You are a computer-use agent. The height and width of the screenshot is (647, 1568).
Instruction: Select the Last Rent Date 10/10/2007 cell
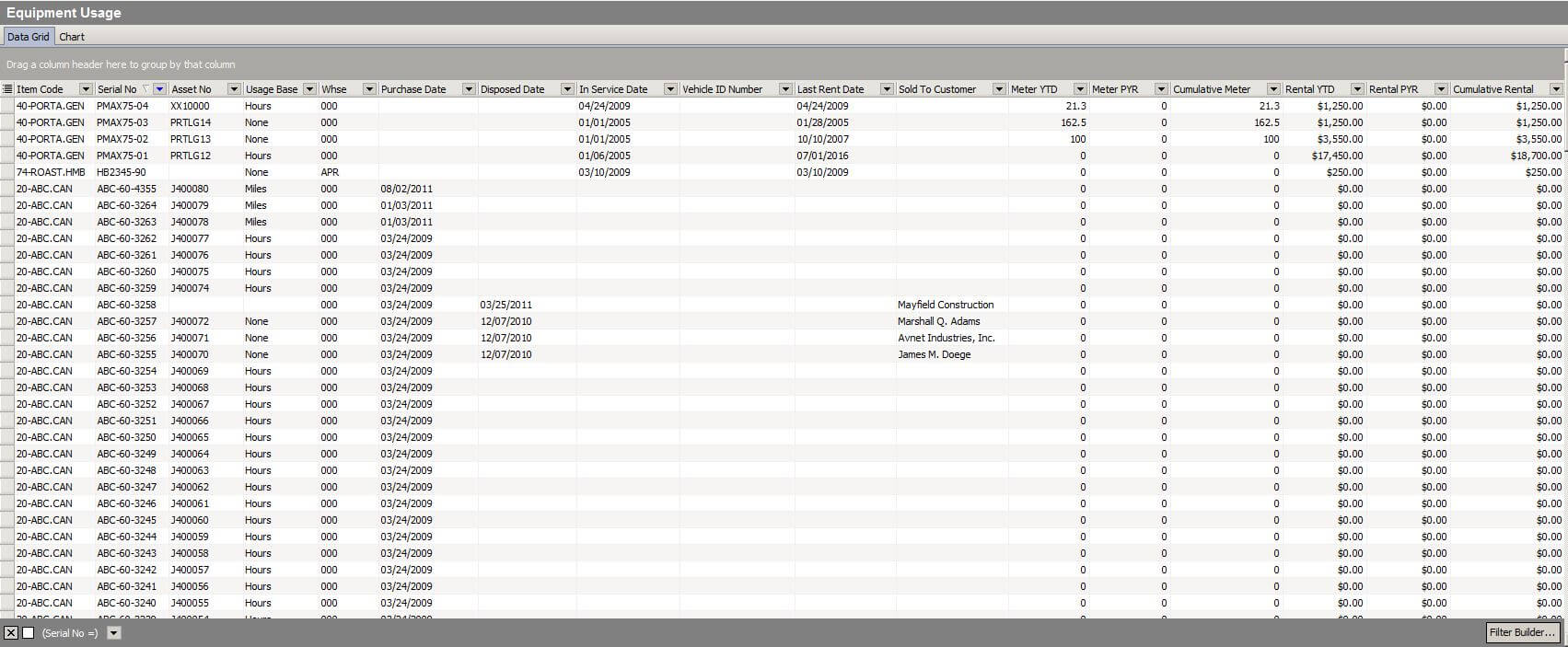pyautogui.click(x=845, y=139)
